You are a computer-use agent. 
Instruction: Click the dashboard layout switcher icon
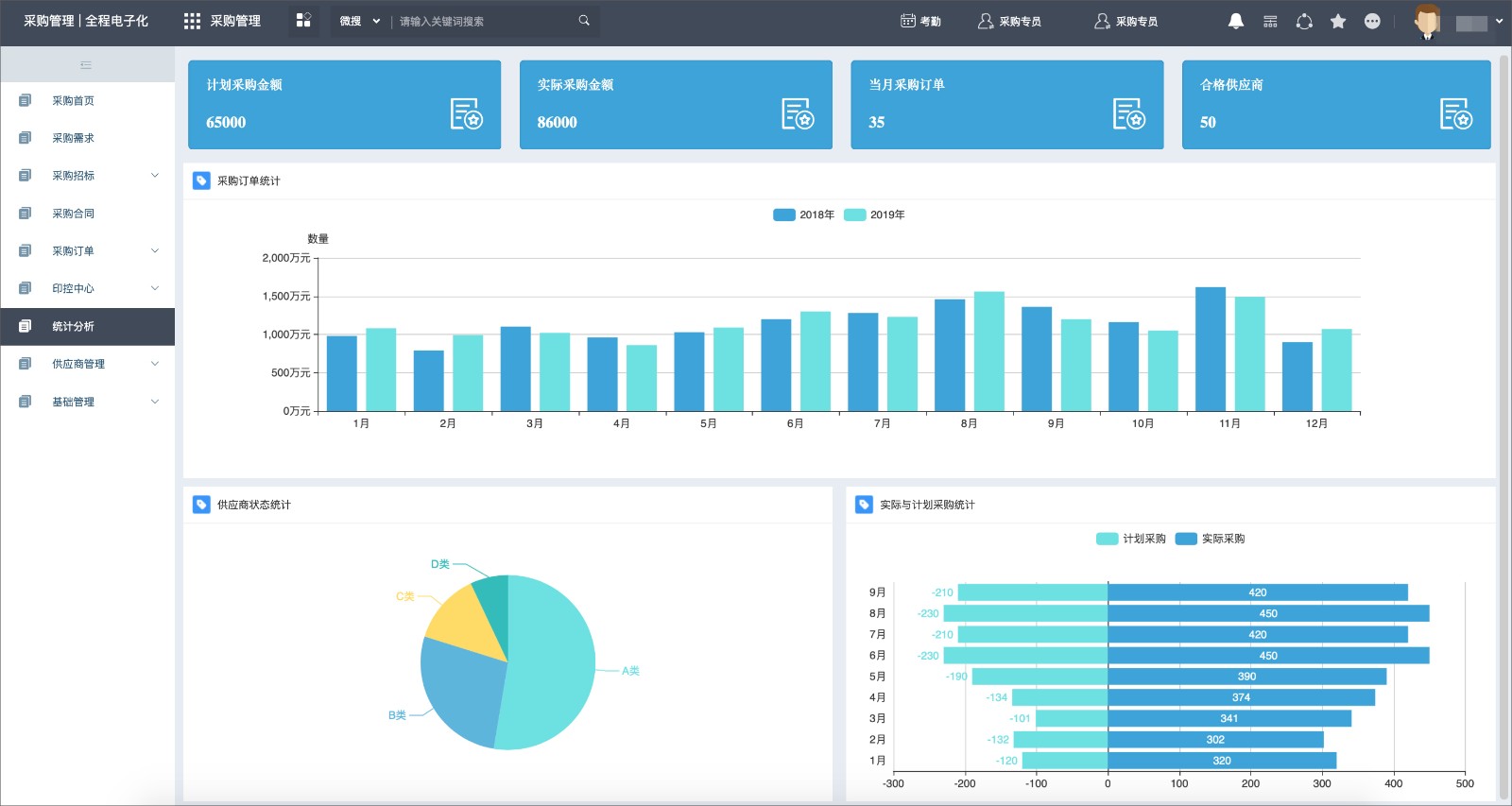(303, 20)
